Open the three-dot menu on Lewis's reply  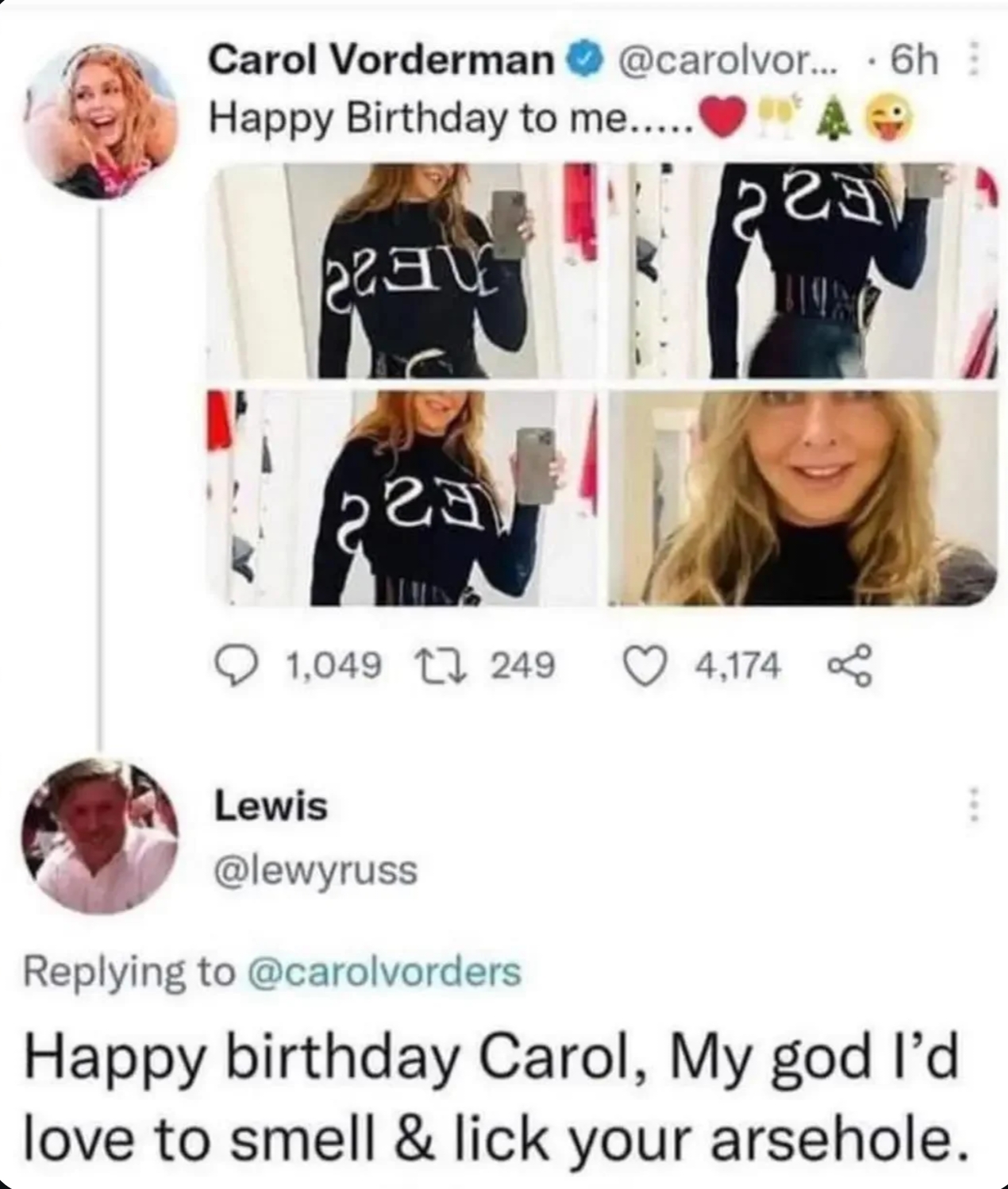pos(974,806)
